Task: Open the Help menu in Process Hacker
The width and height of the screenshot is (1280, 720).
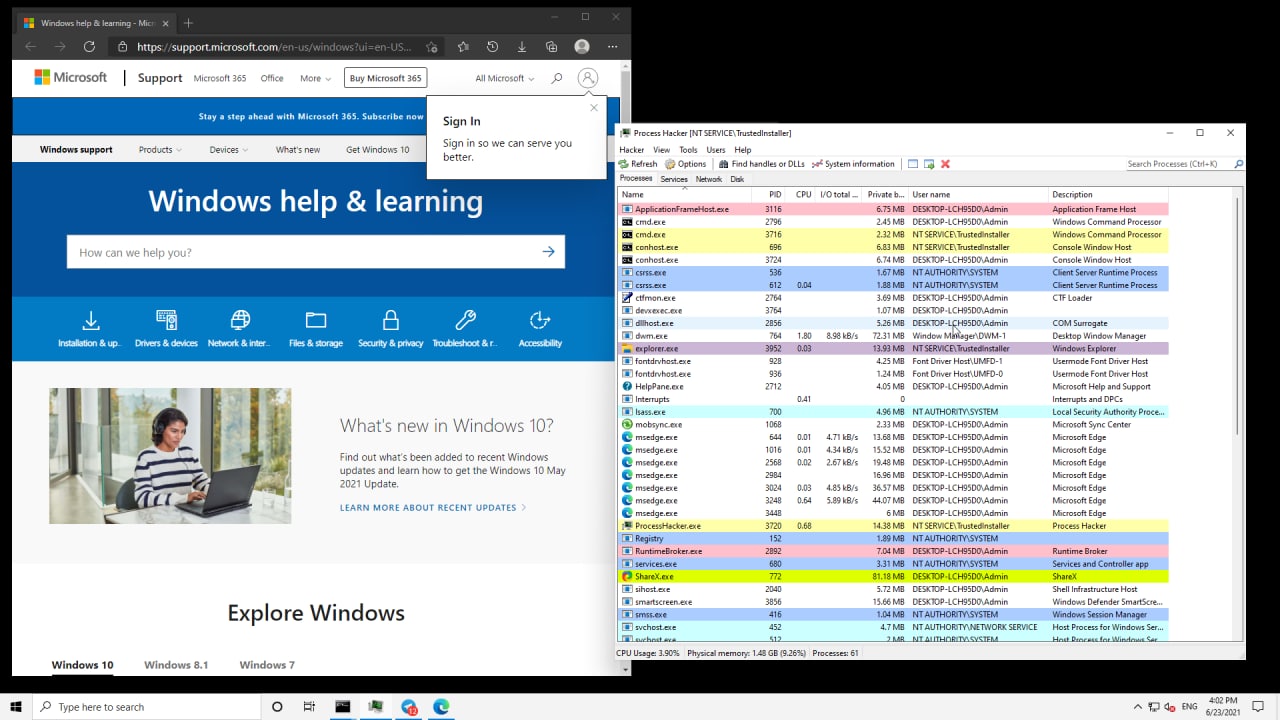Action: [743, 150]
